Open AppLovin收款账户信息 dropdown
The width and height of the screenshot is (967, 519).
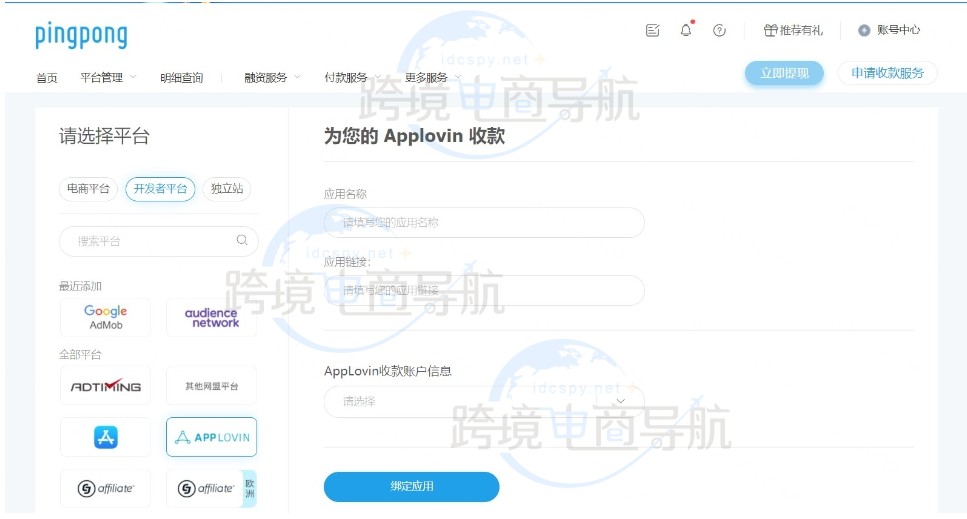click(x=484, y=401)
